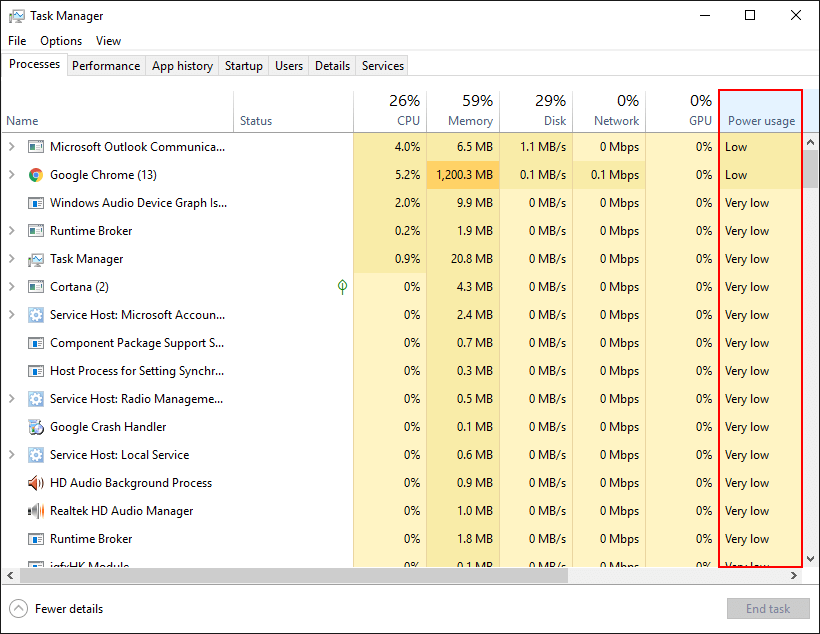Click the icon of Runtime Broker using 0.2% CPU

pyautogui.click(x=36, y=231)
